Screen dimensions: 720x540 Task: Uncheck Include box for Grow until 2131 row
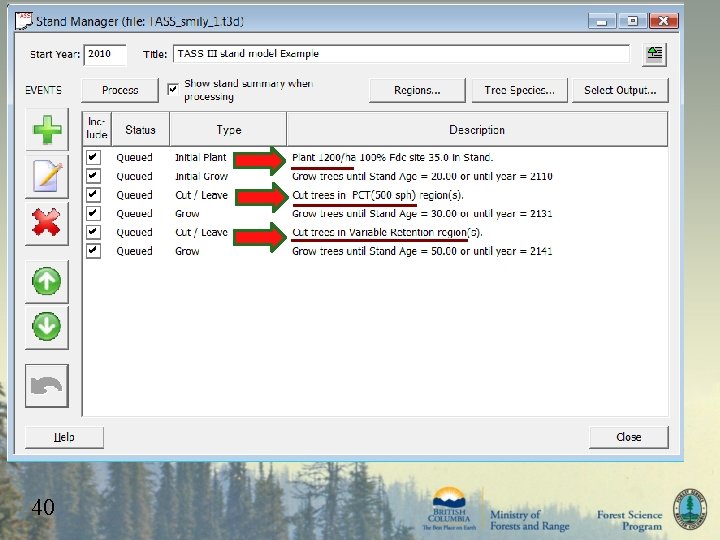click(93, 214)
